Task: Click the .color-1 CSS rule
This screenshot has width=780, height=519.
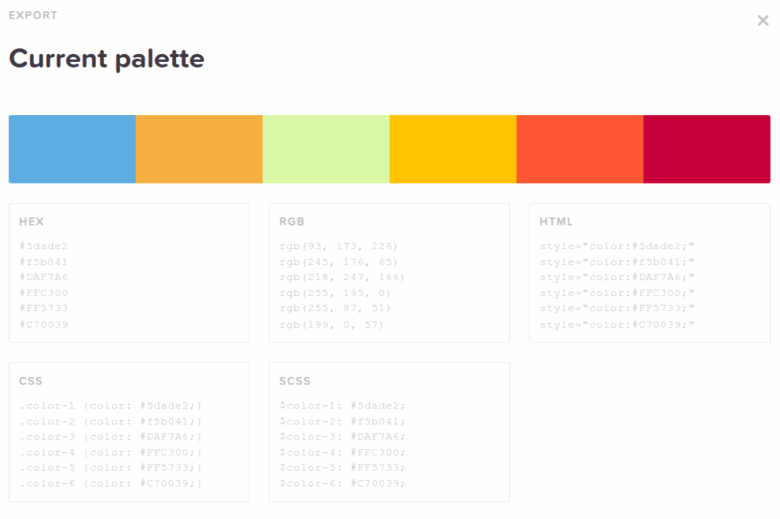Action: click(111, 405)
